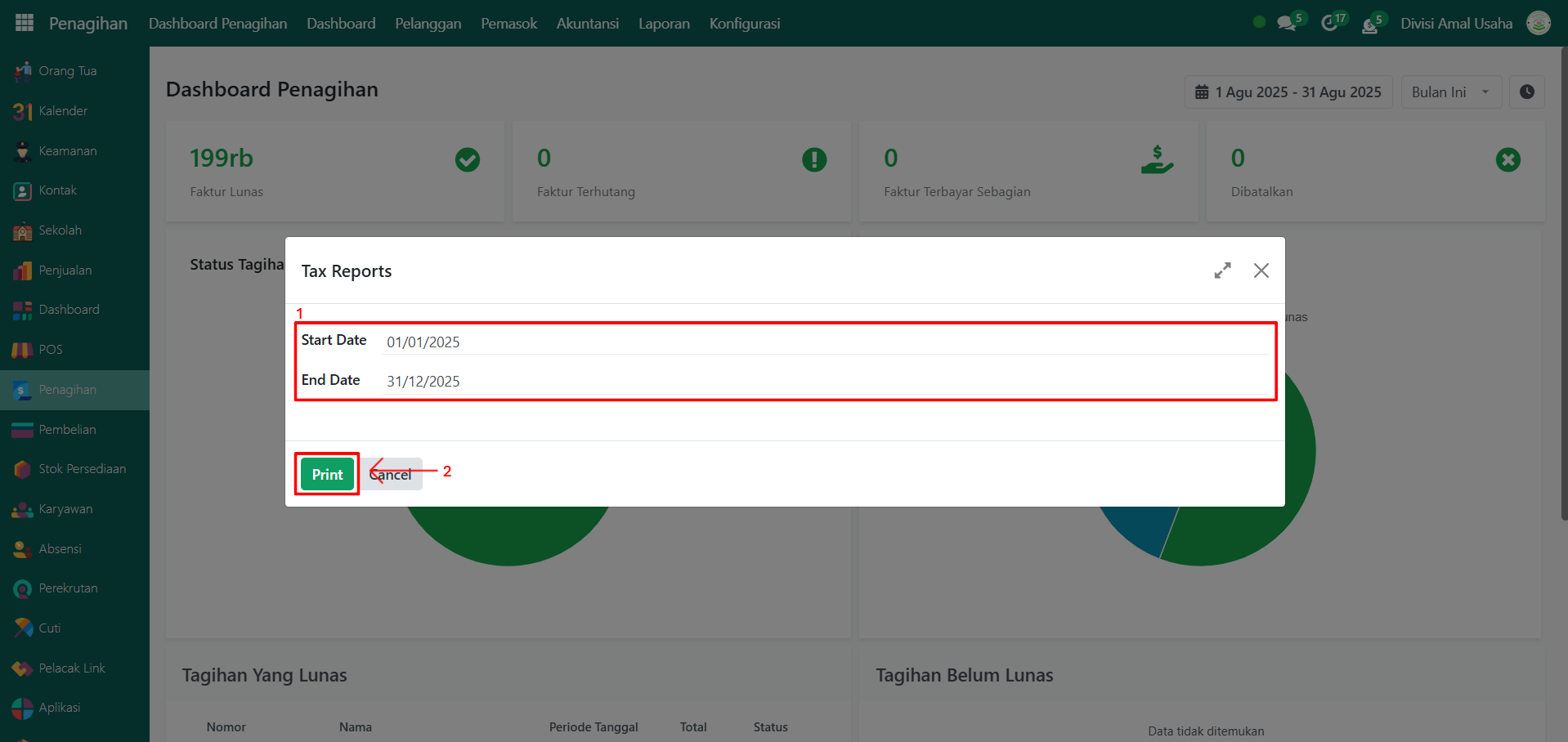Click the Start Date input field

(826, 342)
